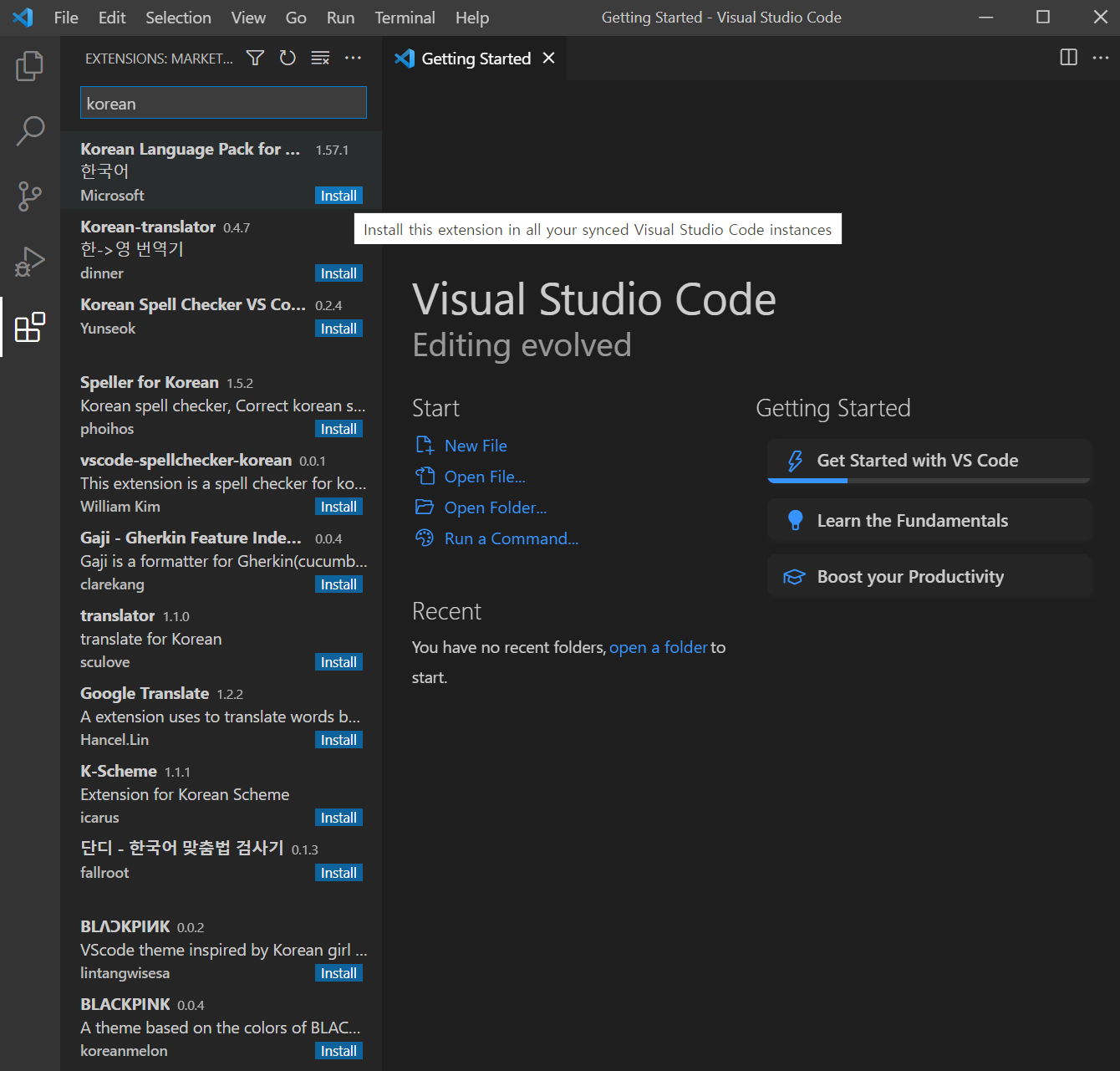This screenshot has height=1071, width=1120.
Task: Split the editor to the right
Action: pyautogui.click(x=1068, y=57)
